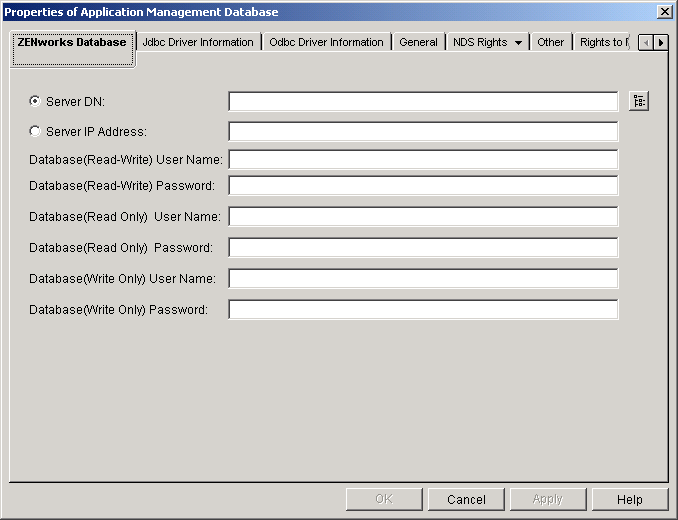Open the Server DN browse tree icon
Screen dimensions: 678x520
[639, 102]
